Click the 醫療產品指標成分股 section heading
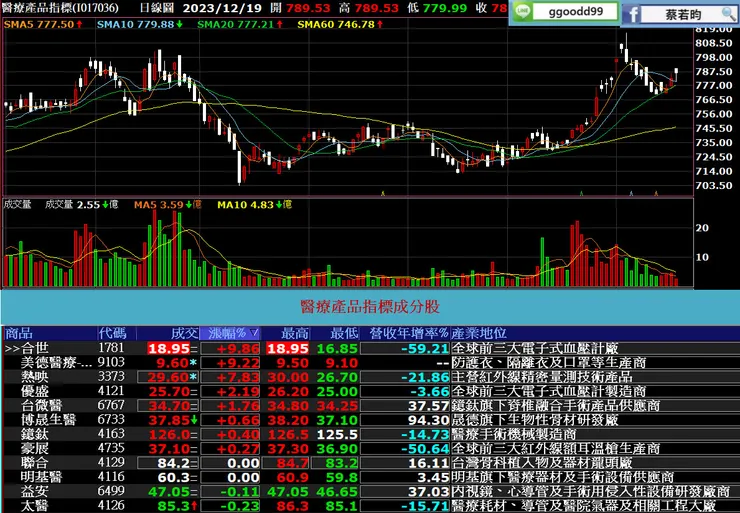 370,307
